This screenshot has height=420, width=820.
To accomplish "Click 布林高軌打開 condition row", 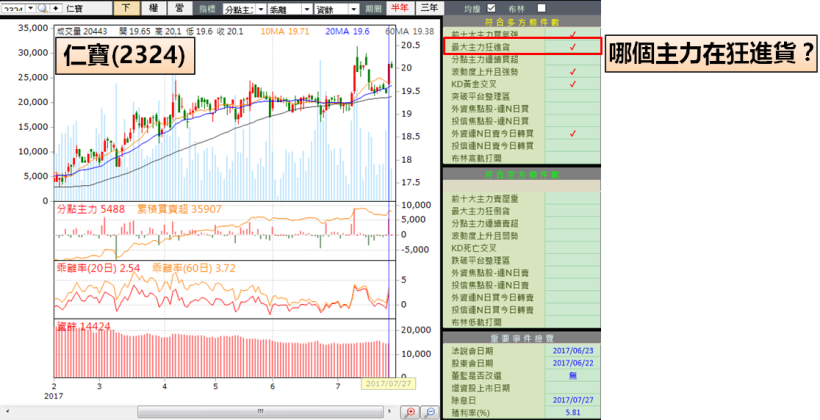I will click(x=521, y=158).
